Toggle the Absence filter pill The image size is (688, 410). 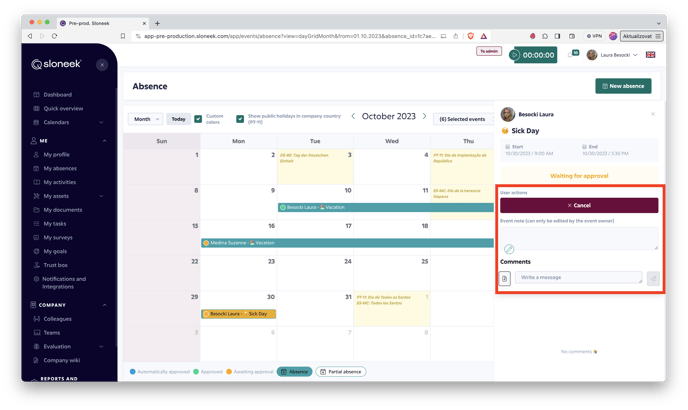(294, 372)
